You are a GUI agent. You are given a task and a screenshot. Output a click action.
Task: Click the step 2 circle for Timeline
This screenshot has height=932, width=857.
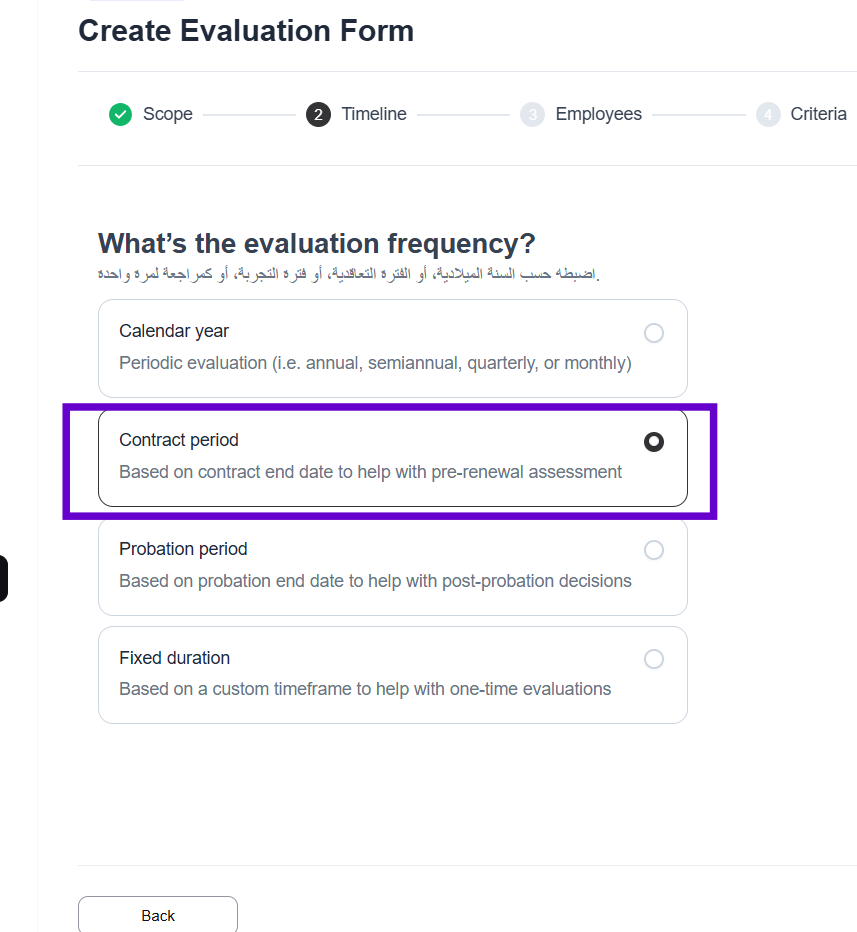pos(318,115)
